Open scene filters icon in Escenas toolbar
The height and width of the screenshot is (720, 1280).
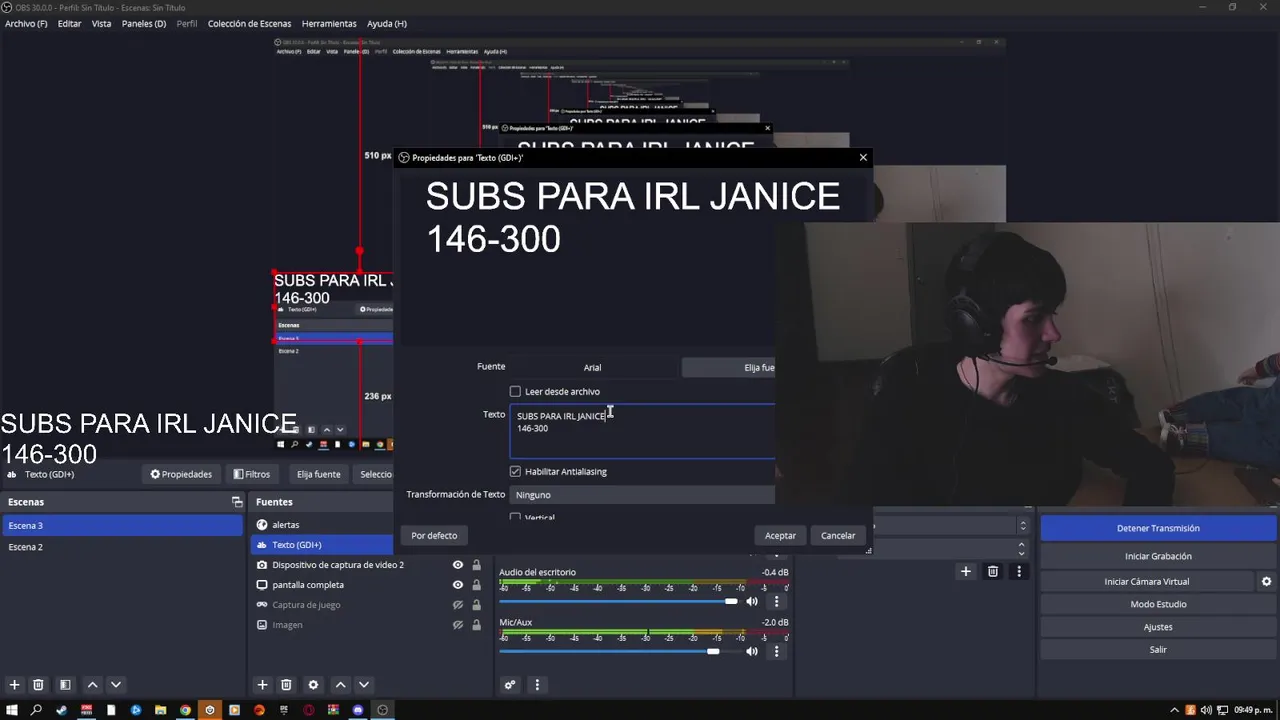pos(65,685)
